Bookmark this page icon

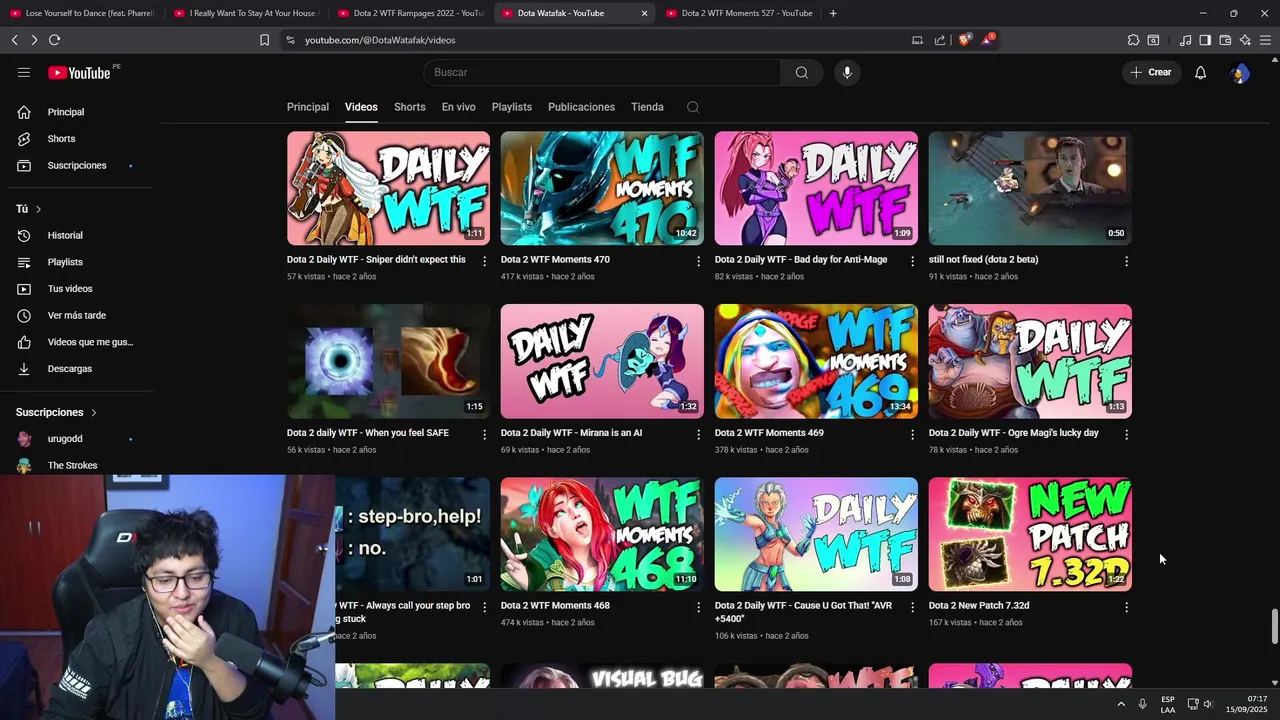point(264,40)
